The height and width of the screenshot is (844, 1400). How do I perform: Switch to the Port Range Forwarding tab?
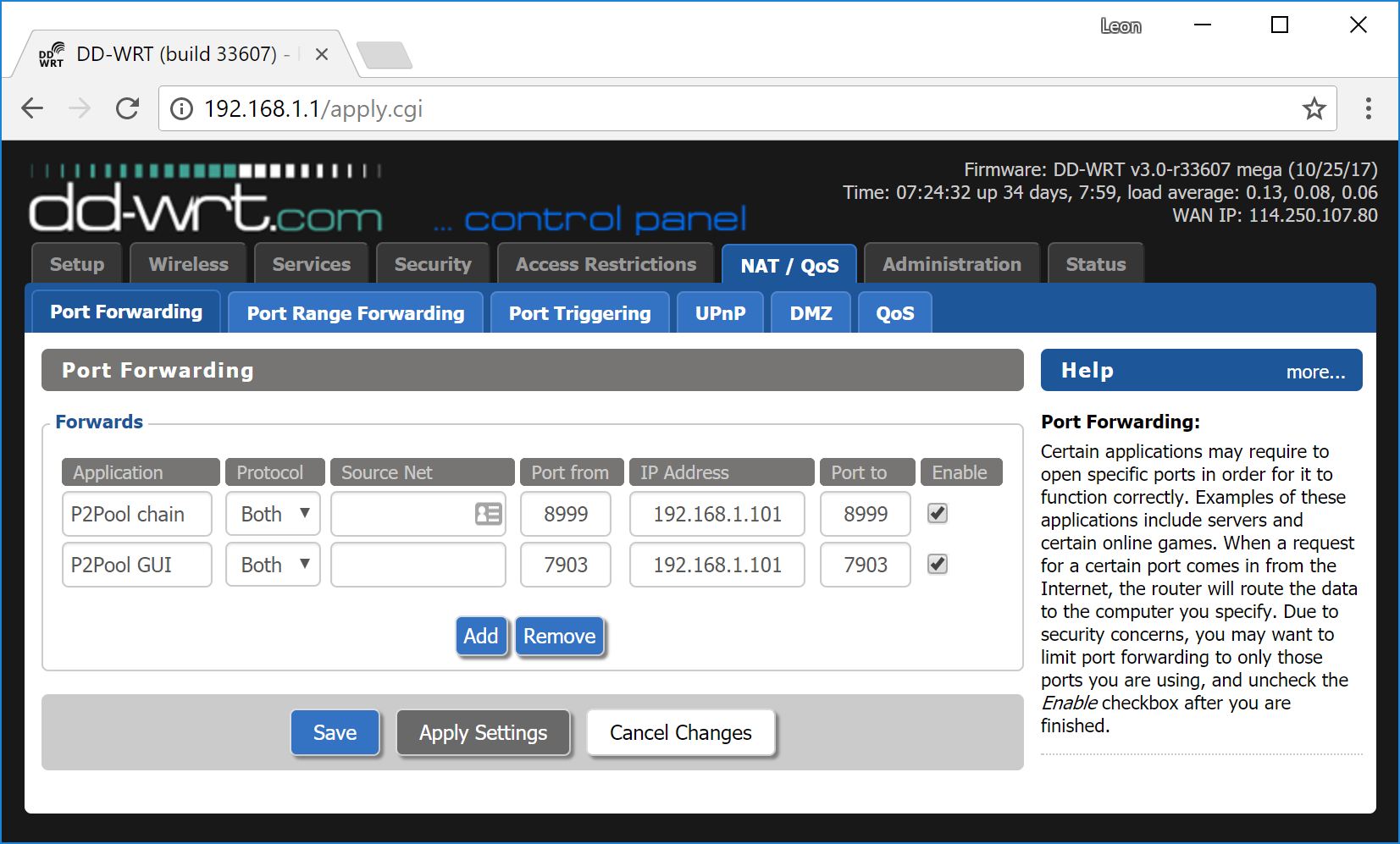(356, 313)
